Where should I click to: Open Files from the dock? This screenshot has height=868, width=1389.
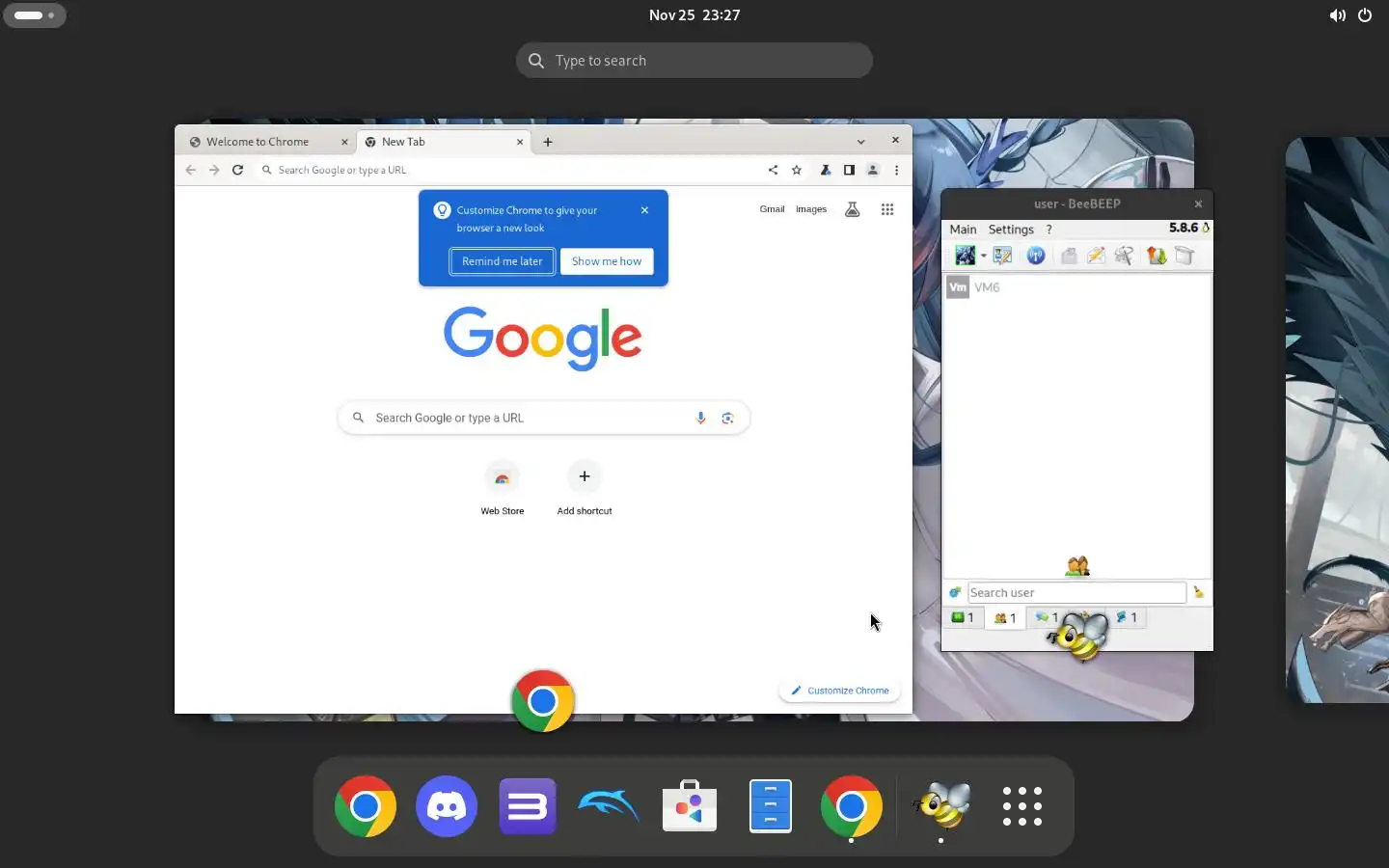point(771,806)
